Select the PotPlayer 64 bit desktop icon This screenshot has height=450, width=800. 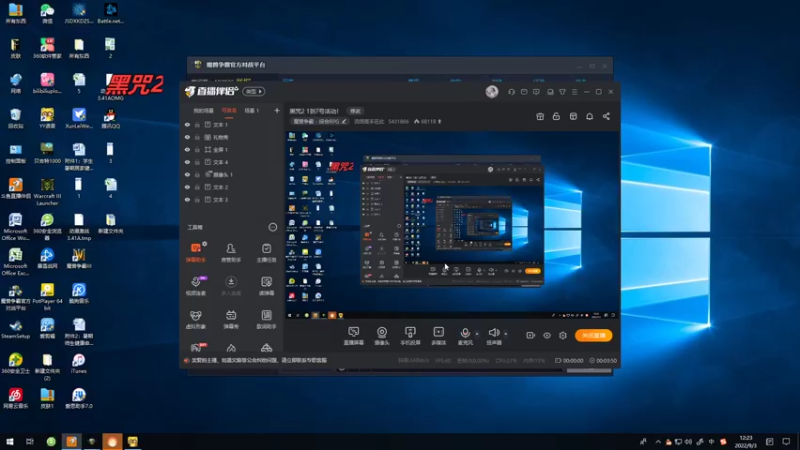[x=47, y=297]
